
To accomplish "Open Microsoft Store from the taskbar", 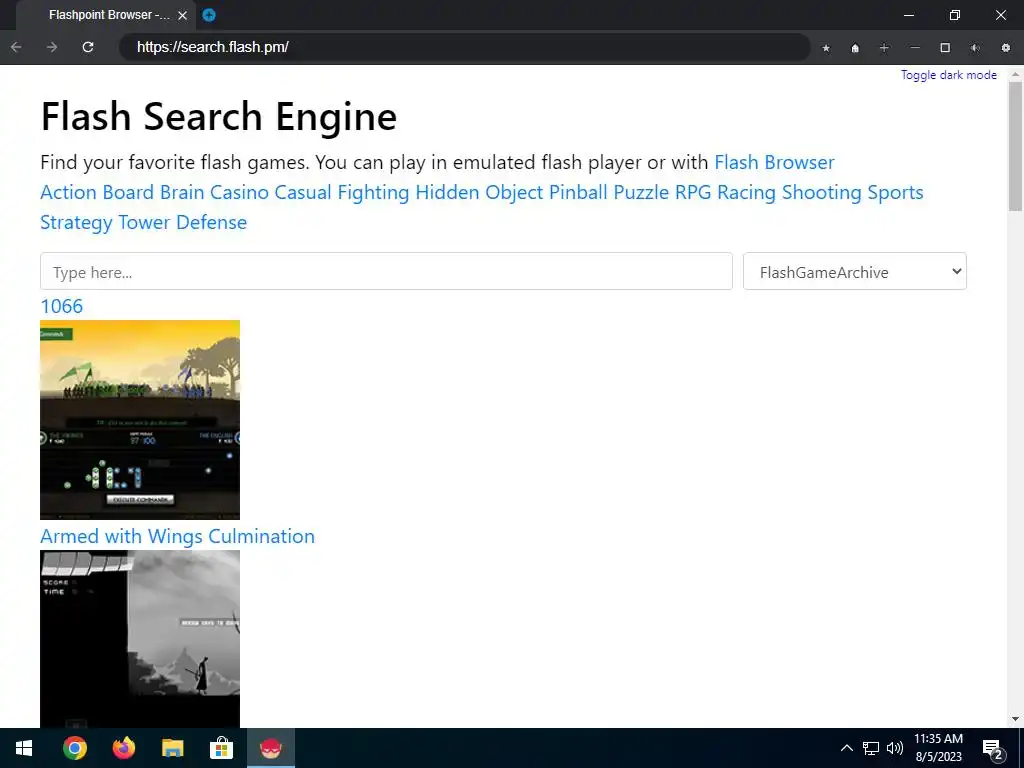I will tap(221, 748).
